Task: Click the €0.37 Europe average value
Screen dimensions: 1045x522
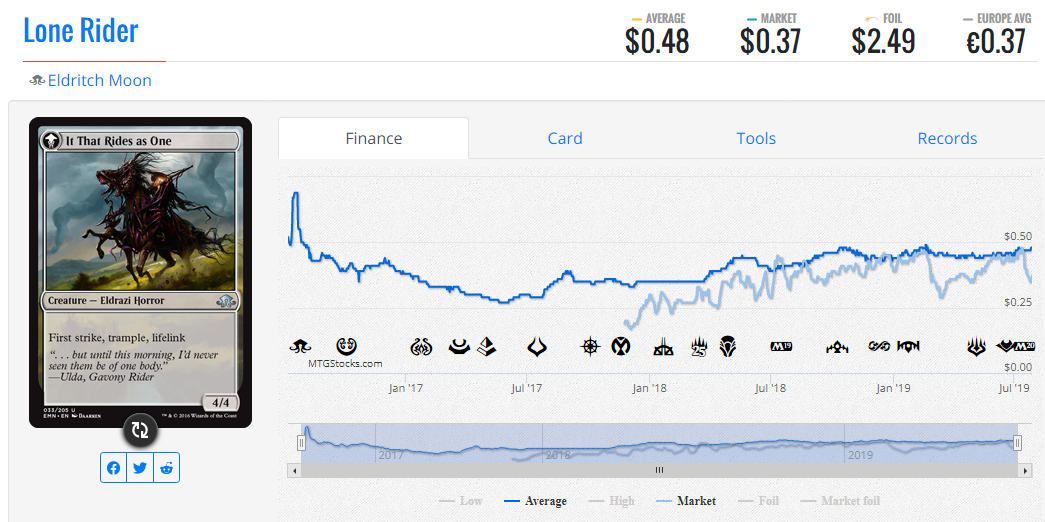Action: [x=996, y=42]
